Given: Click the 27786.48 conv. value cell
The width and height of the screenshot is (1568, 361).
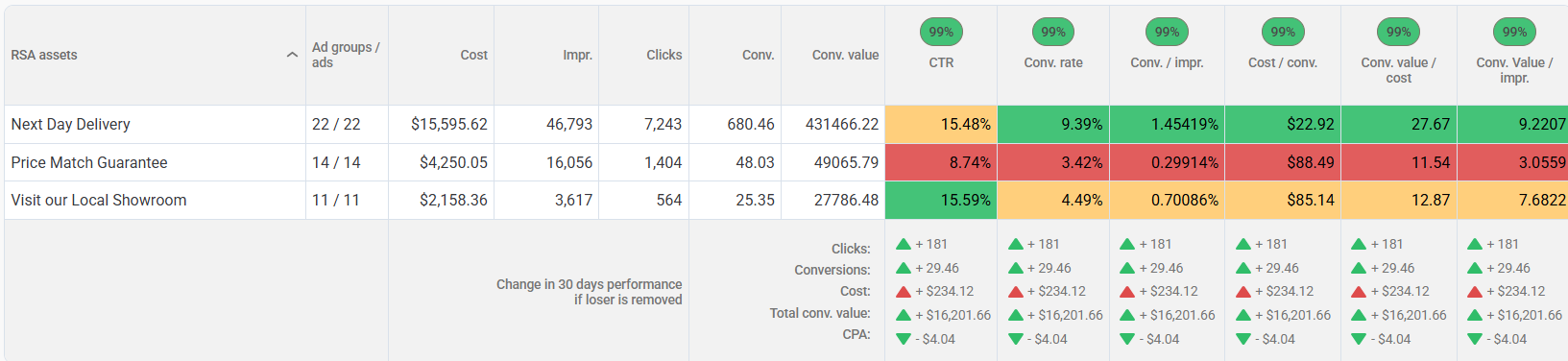Looking at the screenshot, I should pos(832,200).
